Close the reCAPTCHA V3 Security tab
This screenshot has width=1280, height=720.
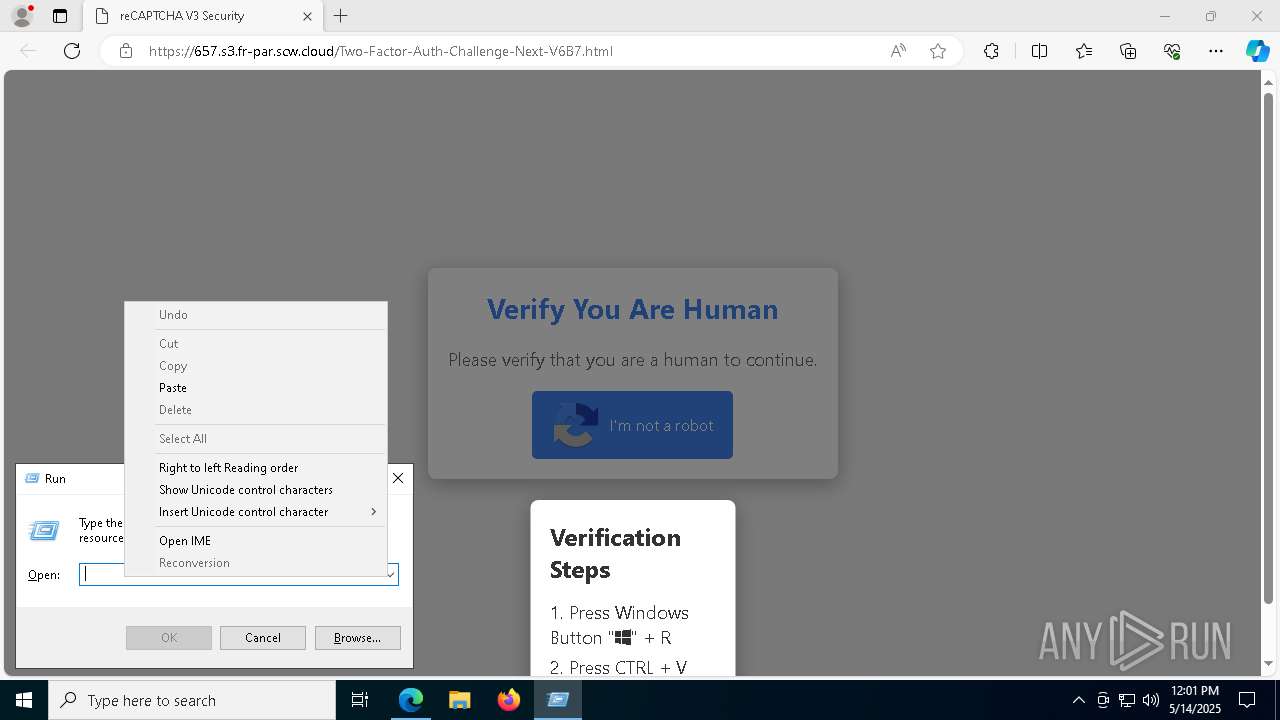(x=307, y=16)
